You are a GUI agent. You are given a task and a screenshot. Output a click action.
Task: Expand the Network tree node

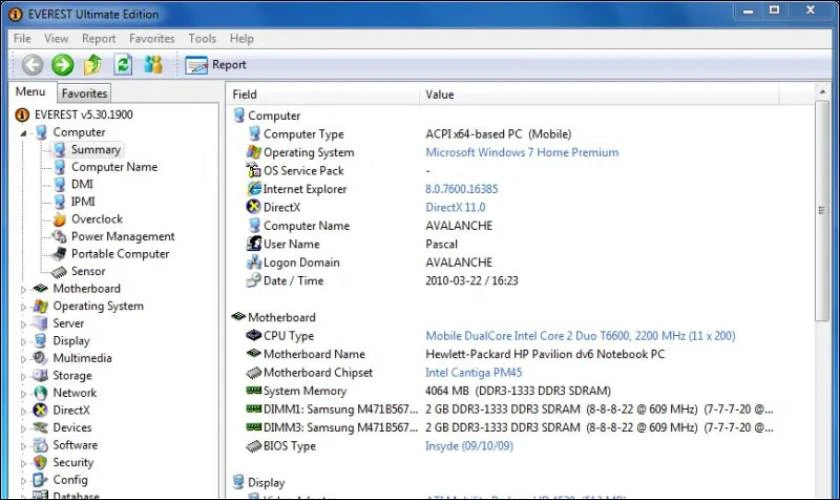point(24,393)
